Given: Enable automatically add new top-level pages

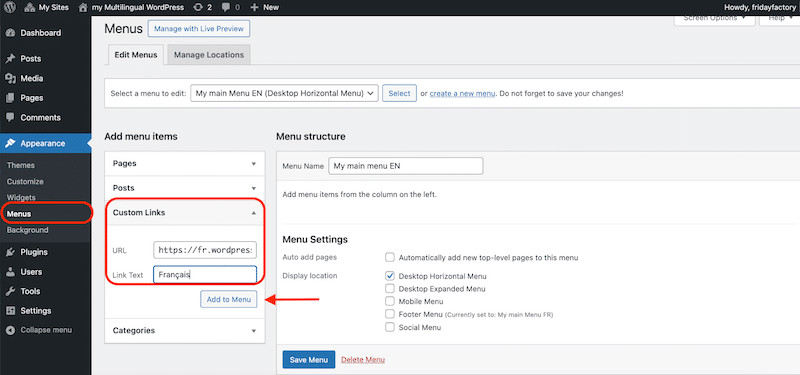Looking at the screenshot, I should (390, 257).
